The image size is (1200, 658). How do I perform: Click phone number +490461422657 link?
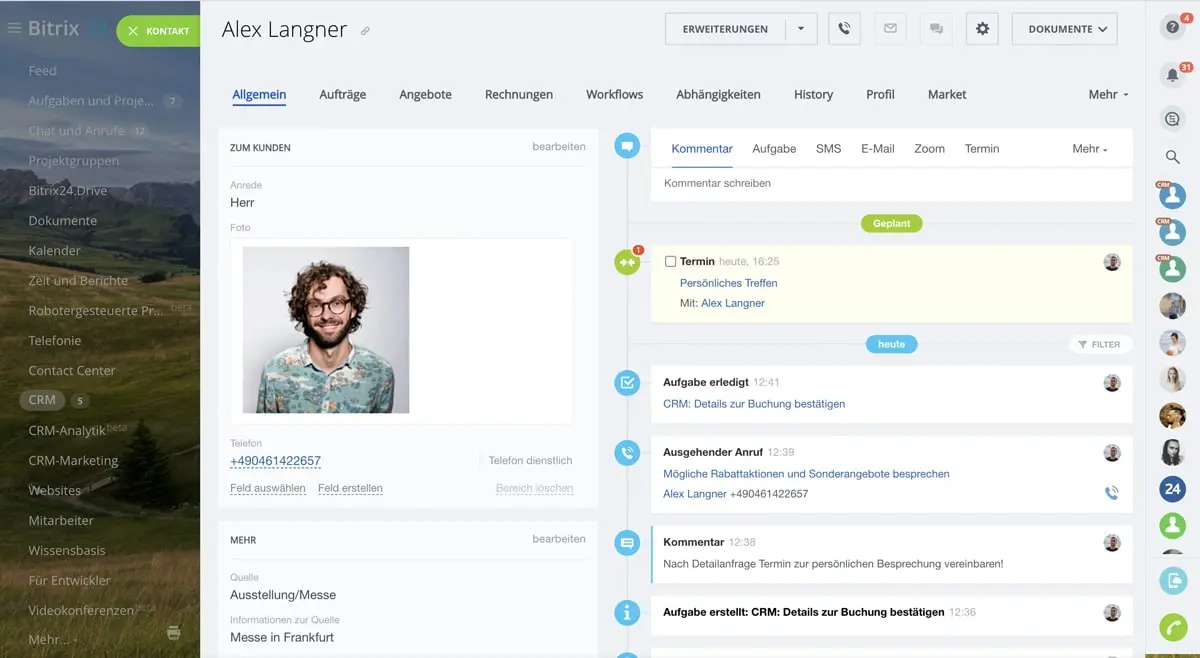275,461
